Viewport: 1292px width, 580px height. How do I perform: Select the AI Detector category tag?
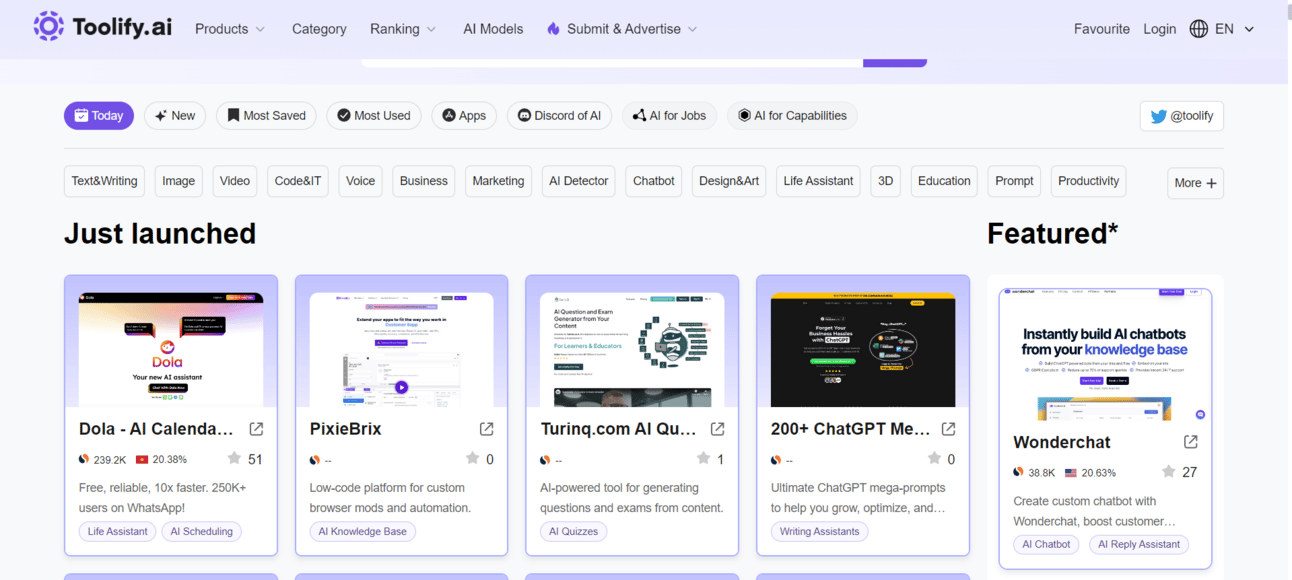(579, 181)
